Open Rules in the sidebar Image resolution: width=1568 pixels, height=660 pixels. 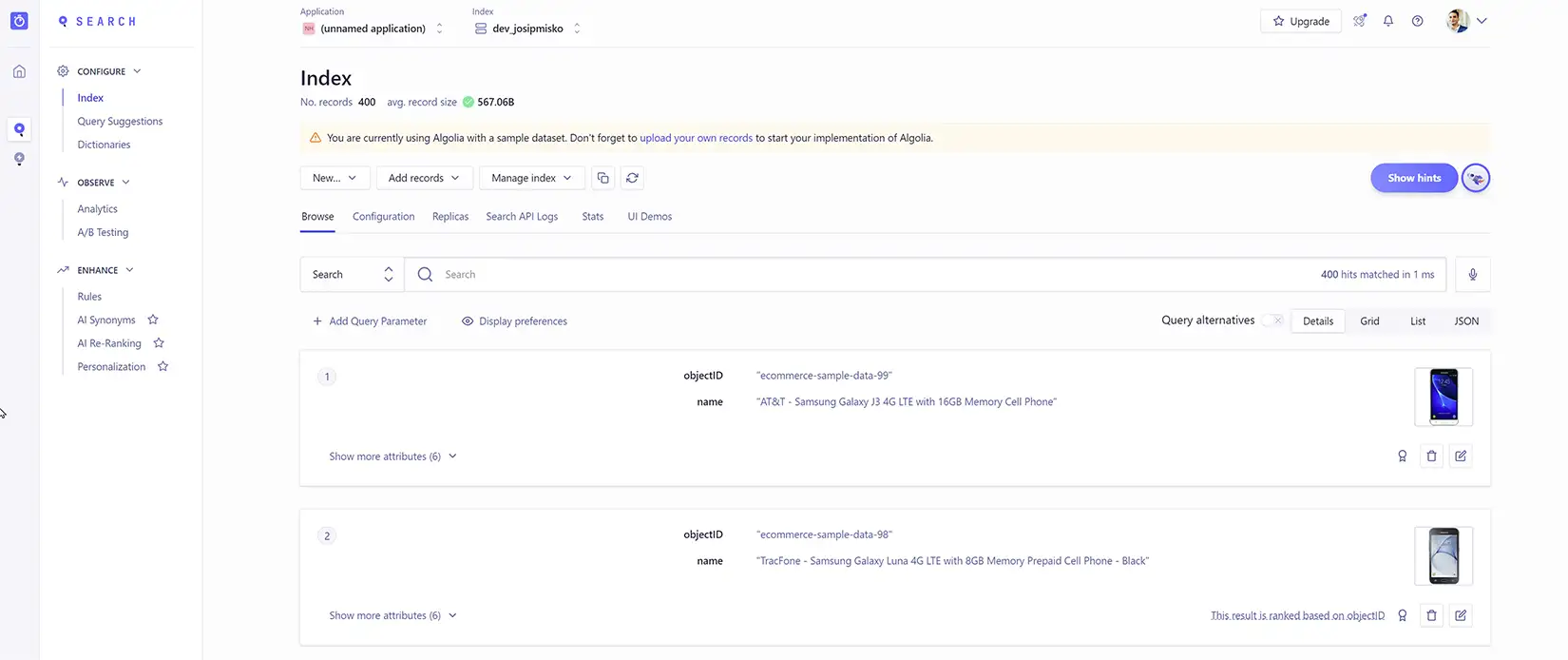[x=89, y=297]
